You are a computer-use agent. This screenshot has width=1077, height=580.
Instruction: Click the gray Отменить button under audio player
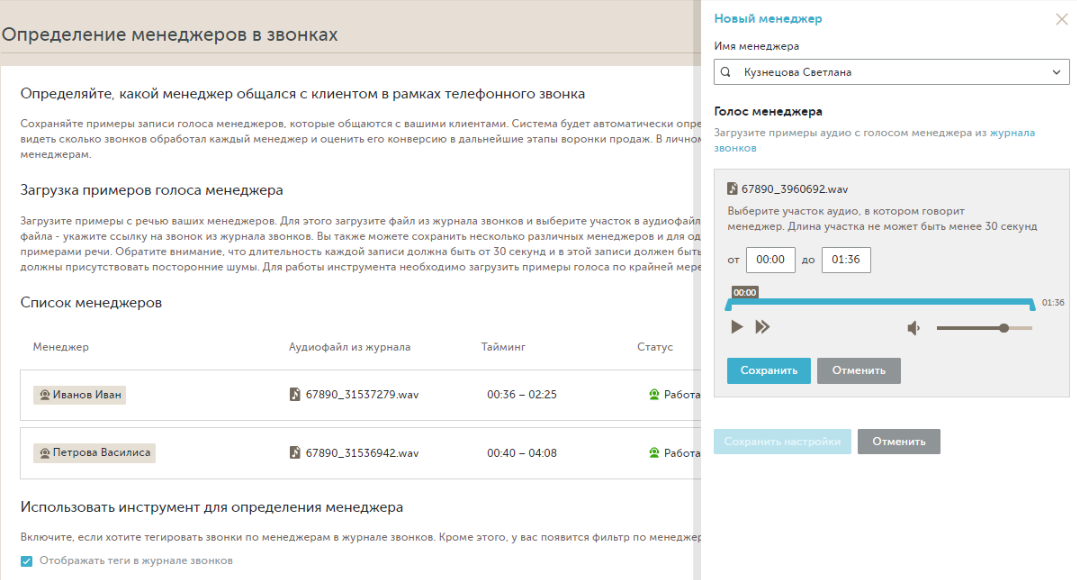tap(858, 371)
